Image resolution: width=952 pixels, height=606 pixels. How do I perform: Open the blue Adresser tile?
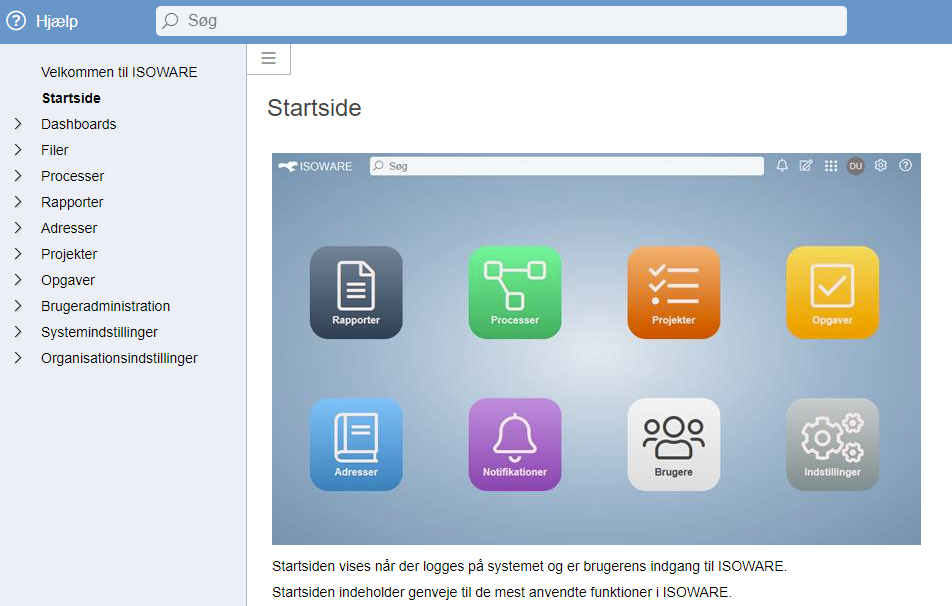coord(356,444)
